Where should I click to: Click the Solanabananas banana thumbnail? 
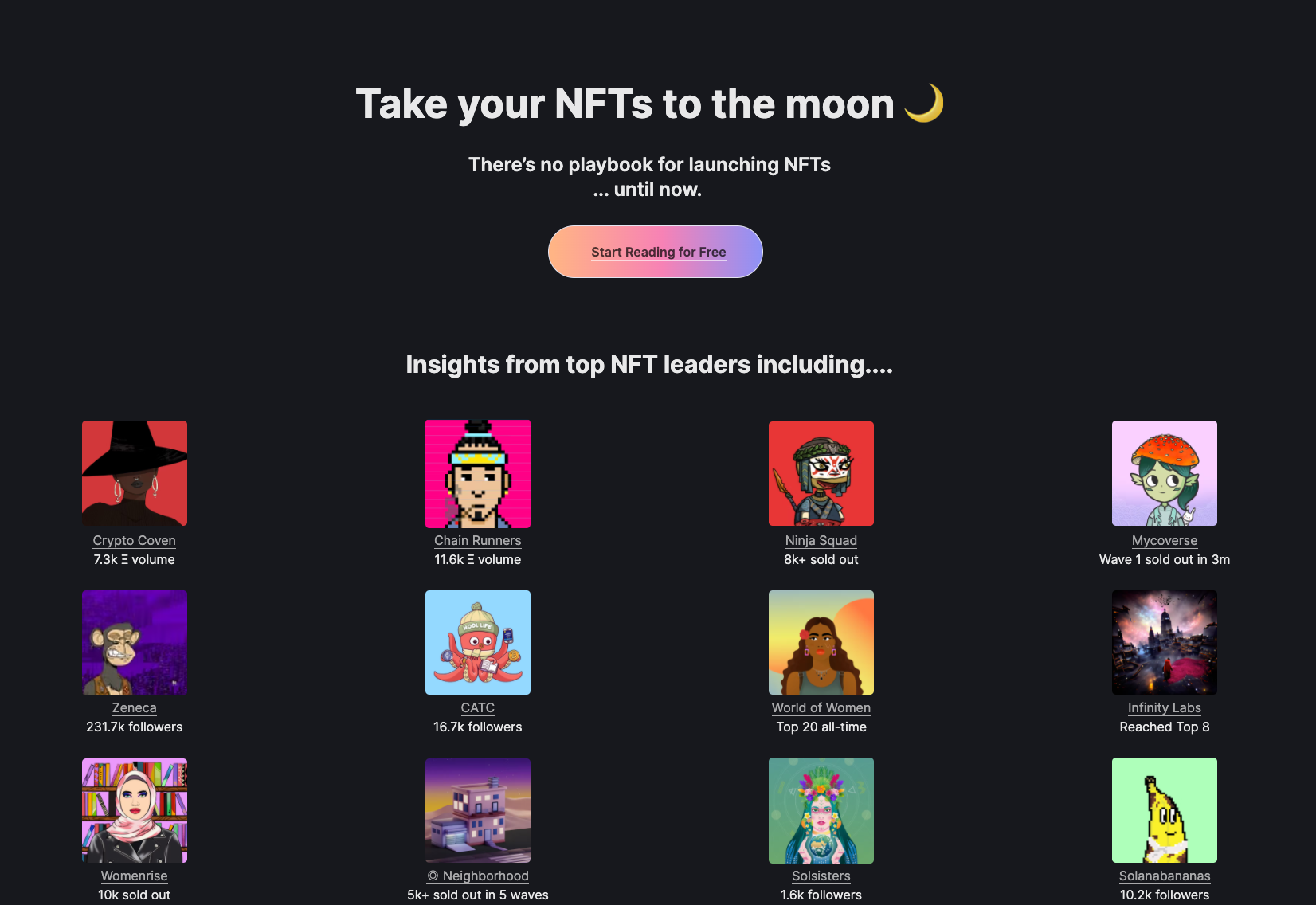click(1164, 810)
